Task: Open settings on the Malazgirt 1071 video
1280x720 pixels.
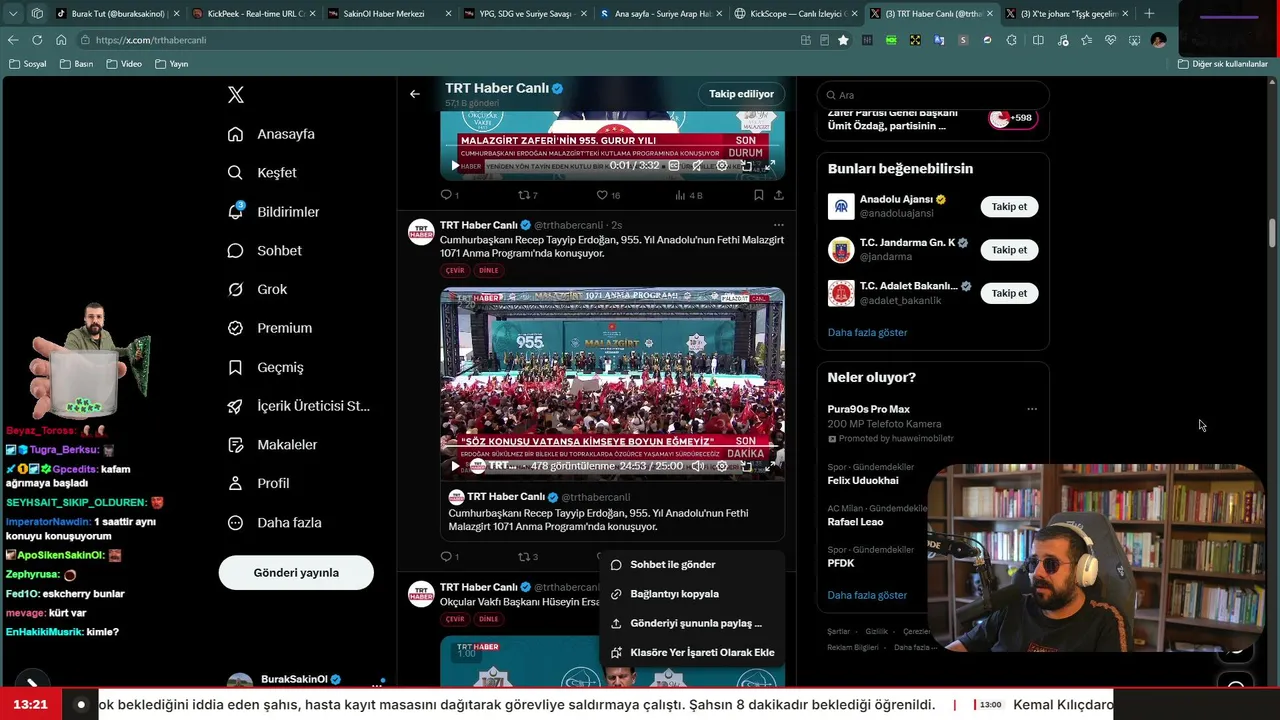Action: tap(722, 466)
